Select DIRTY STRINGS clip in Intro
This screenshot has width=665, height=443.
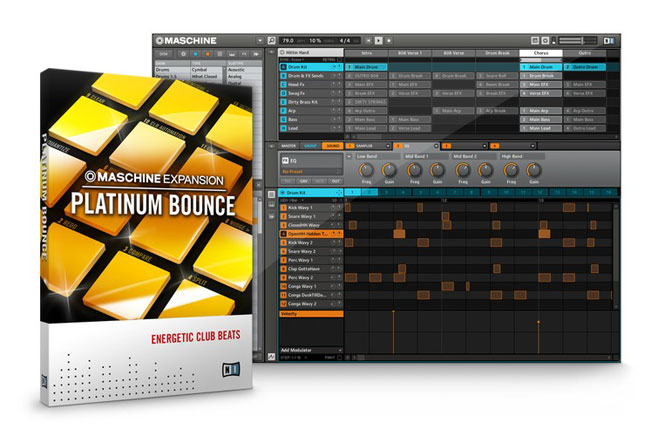[x=366, y=102]
